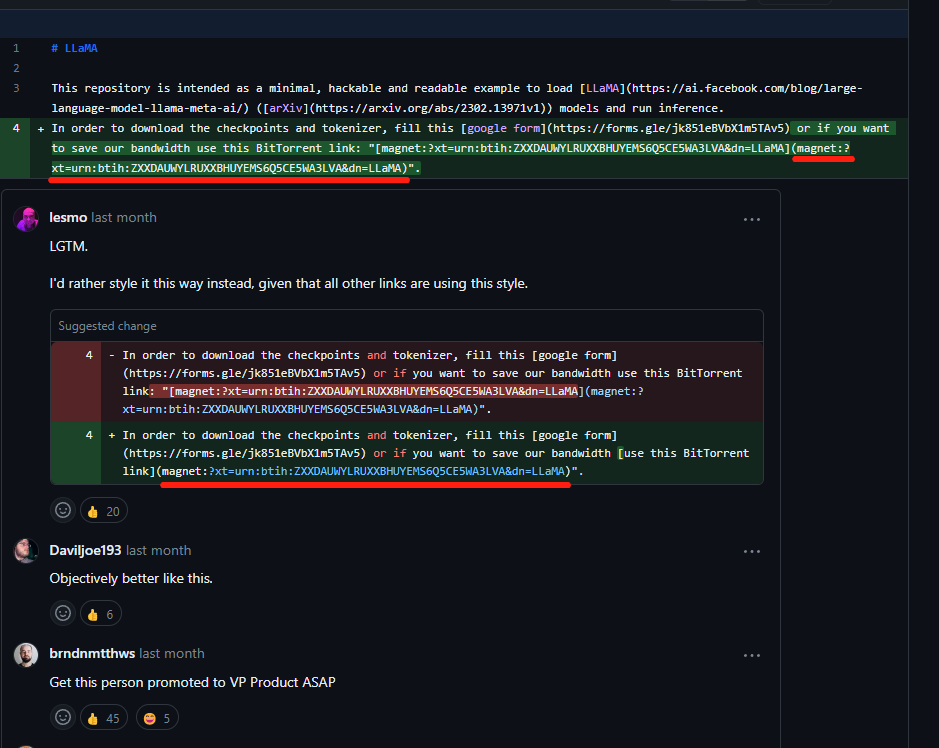
Task: Open the options menu on Daviljoe193's comment
Action: [752, 552]
